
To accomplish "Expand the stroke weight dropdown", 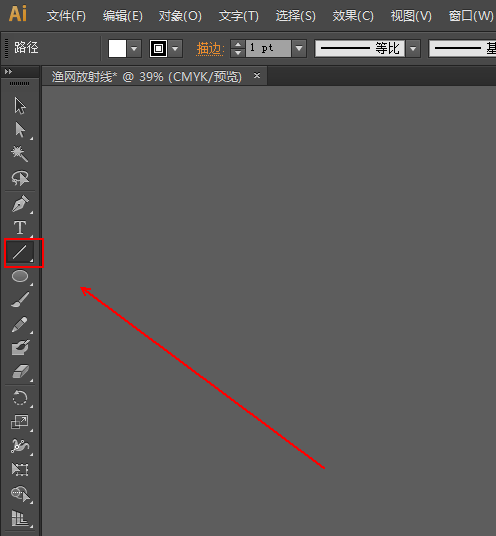I will point(299,49).
